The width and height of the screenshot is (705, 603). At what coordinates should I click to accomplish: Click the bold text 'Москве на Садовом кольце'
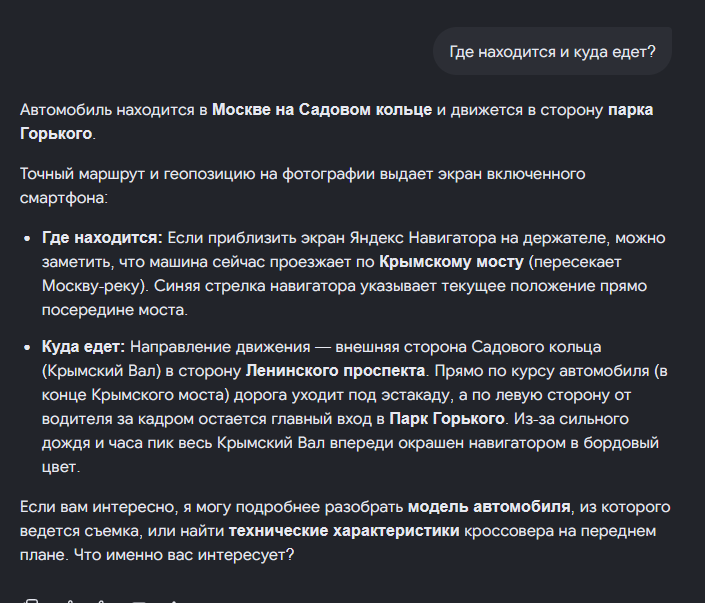[322, 110]
